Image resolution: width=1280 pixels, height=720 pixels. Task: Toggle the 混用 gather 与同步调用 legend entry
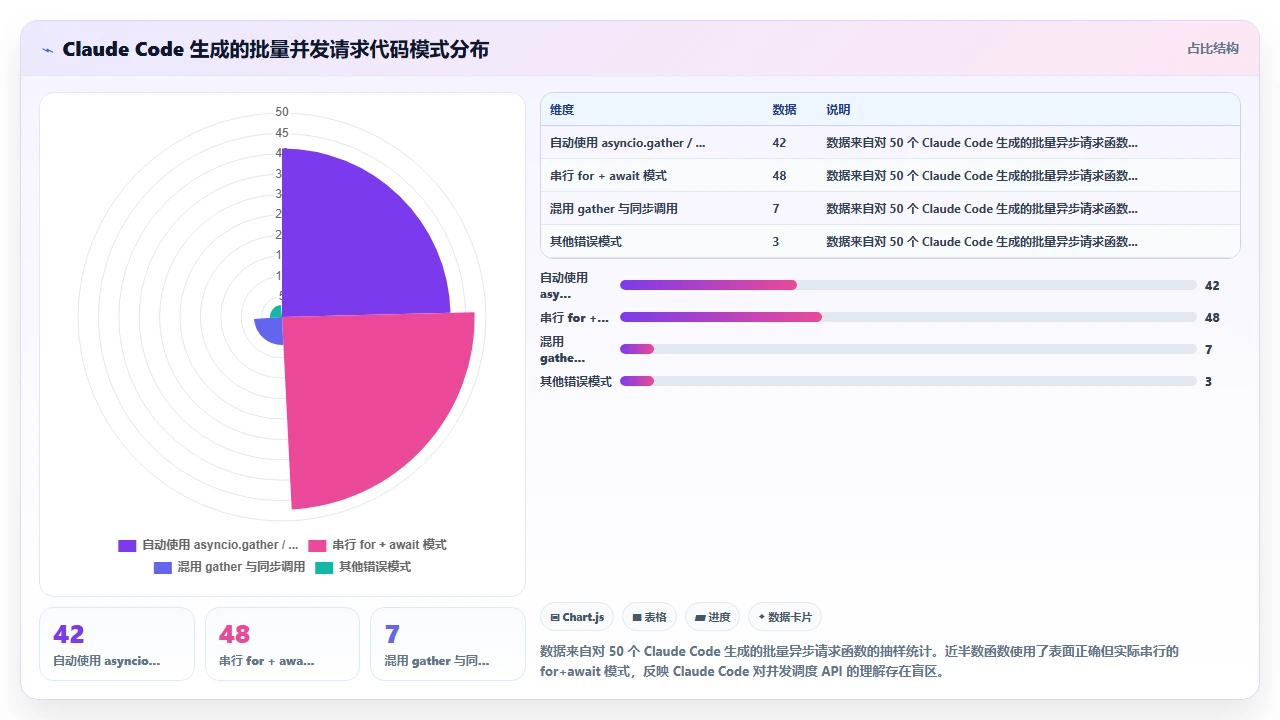(229, 567)
